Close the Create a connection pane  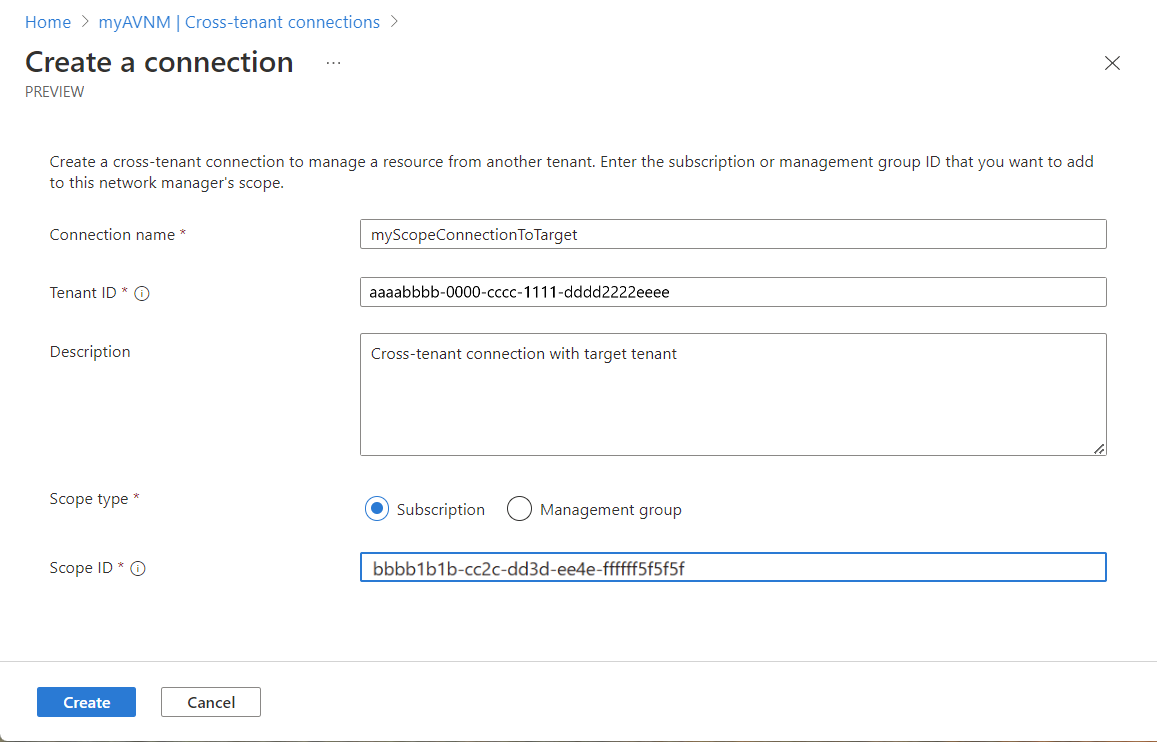[1111, 63]
